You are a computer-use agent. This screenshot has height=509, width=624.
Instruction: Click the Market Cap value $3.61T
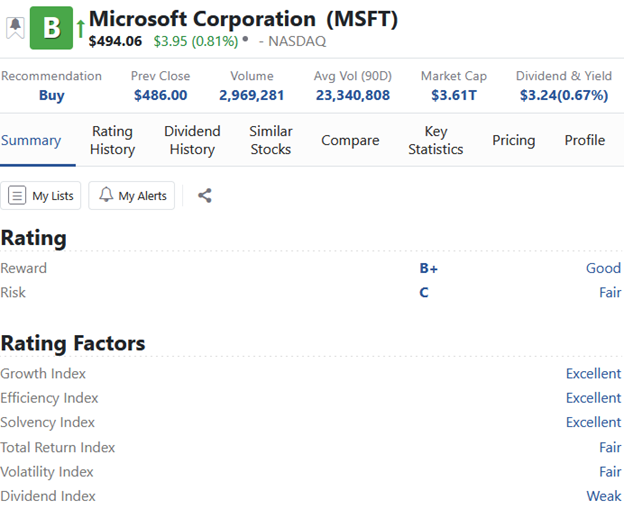(x=454, y=95)
